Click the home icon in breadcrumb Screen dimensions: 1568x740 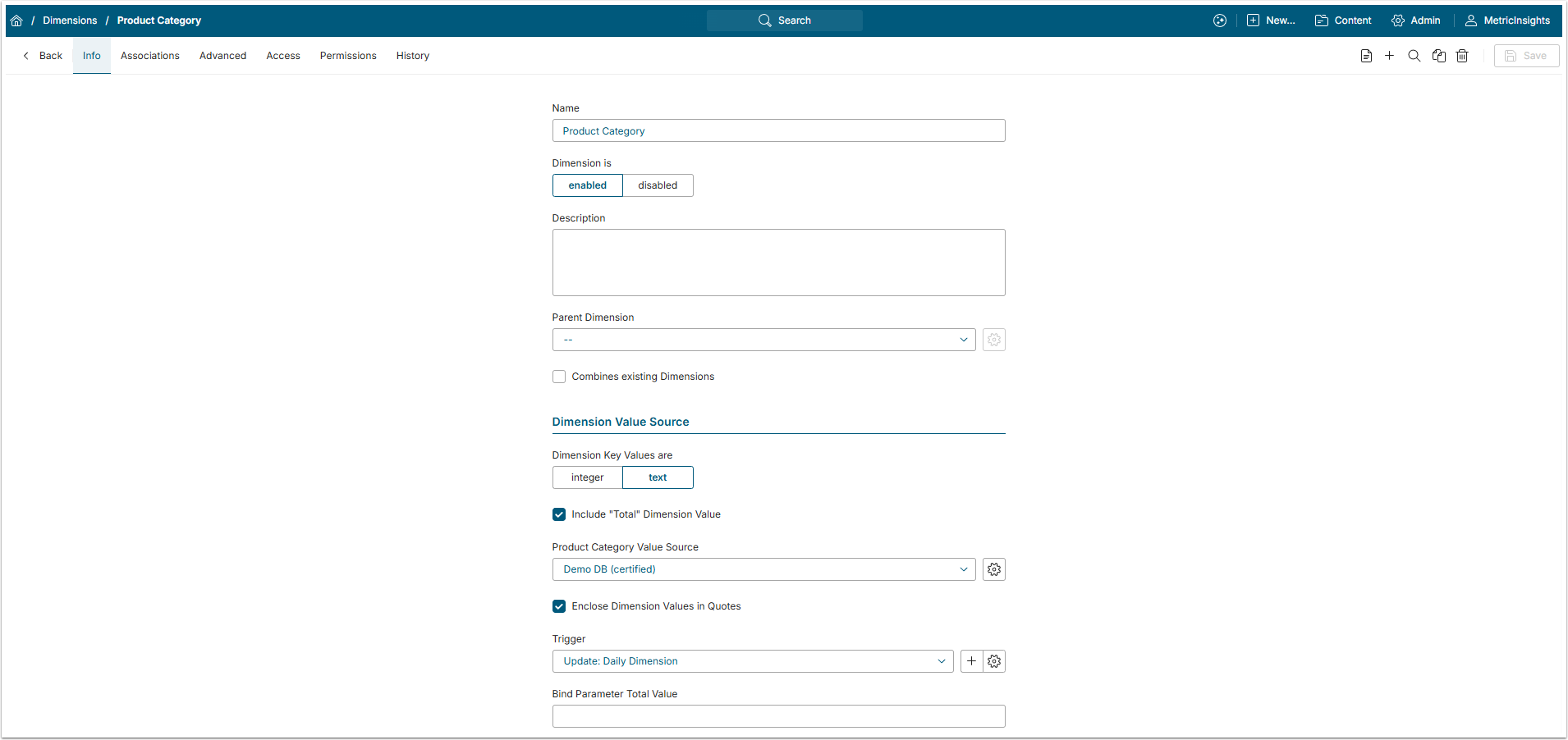(16, 21)
